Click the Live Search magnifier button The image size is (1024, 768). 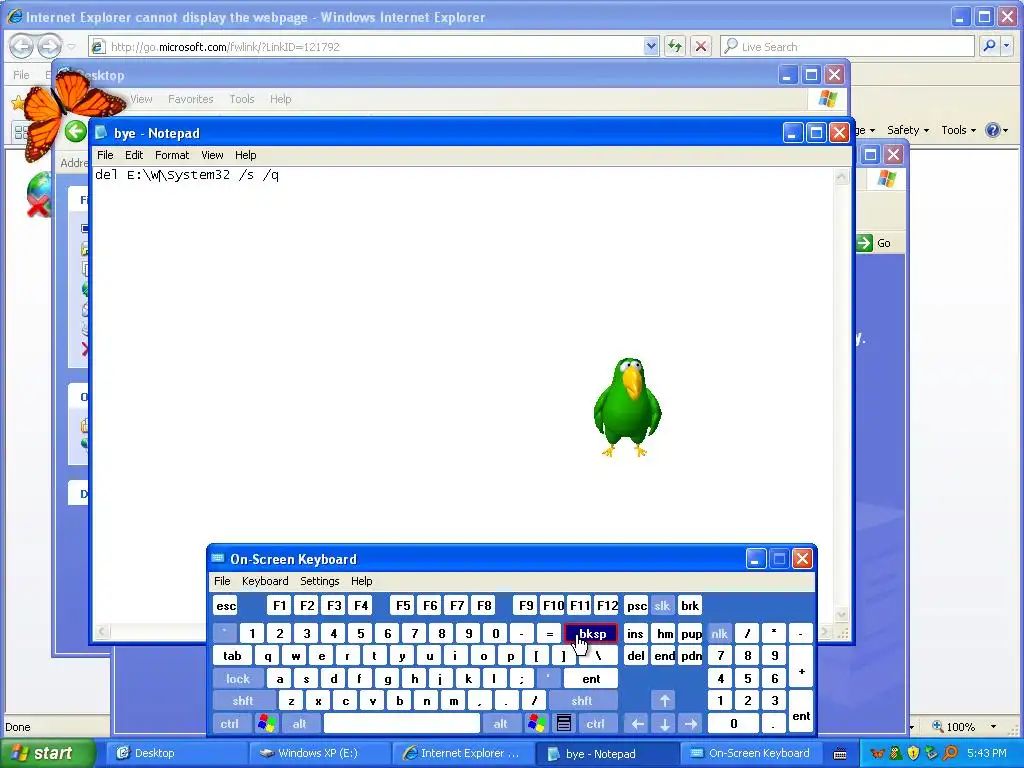(989, 46)
